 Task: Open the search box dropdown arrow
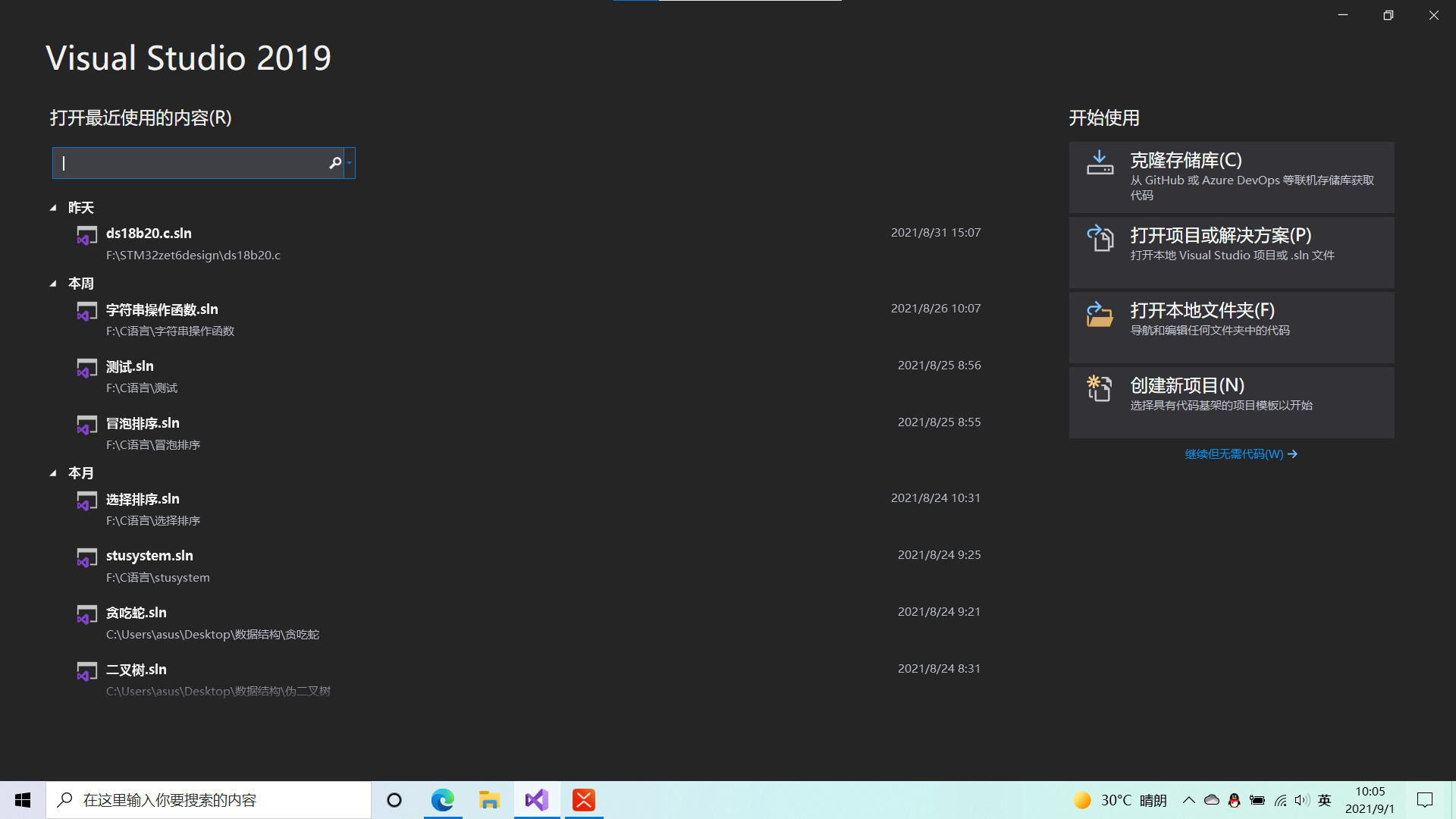350,163
